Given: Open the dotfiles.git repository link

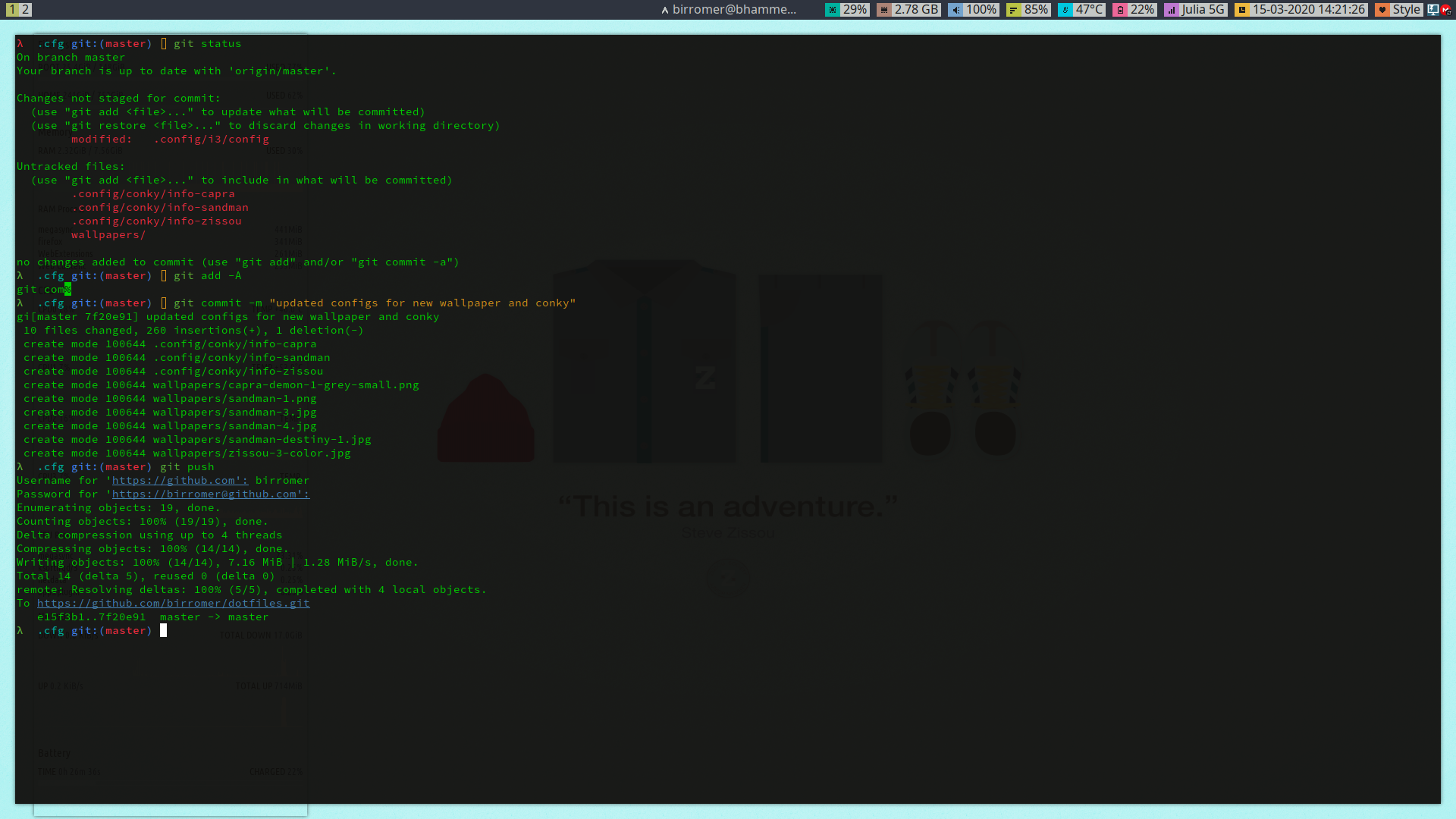Looking at the screenshot, I should pos(173,603).
